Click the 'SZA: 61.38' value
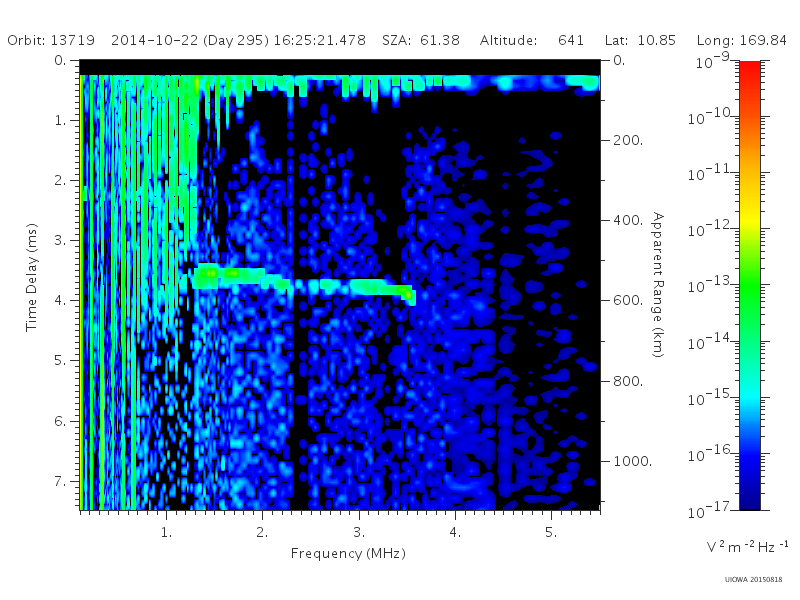Screen dimensions: 800x600 coord(421,40)
